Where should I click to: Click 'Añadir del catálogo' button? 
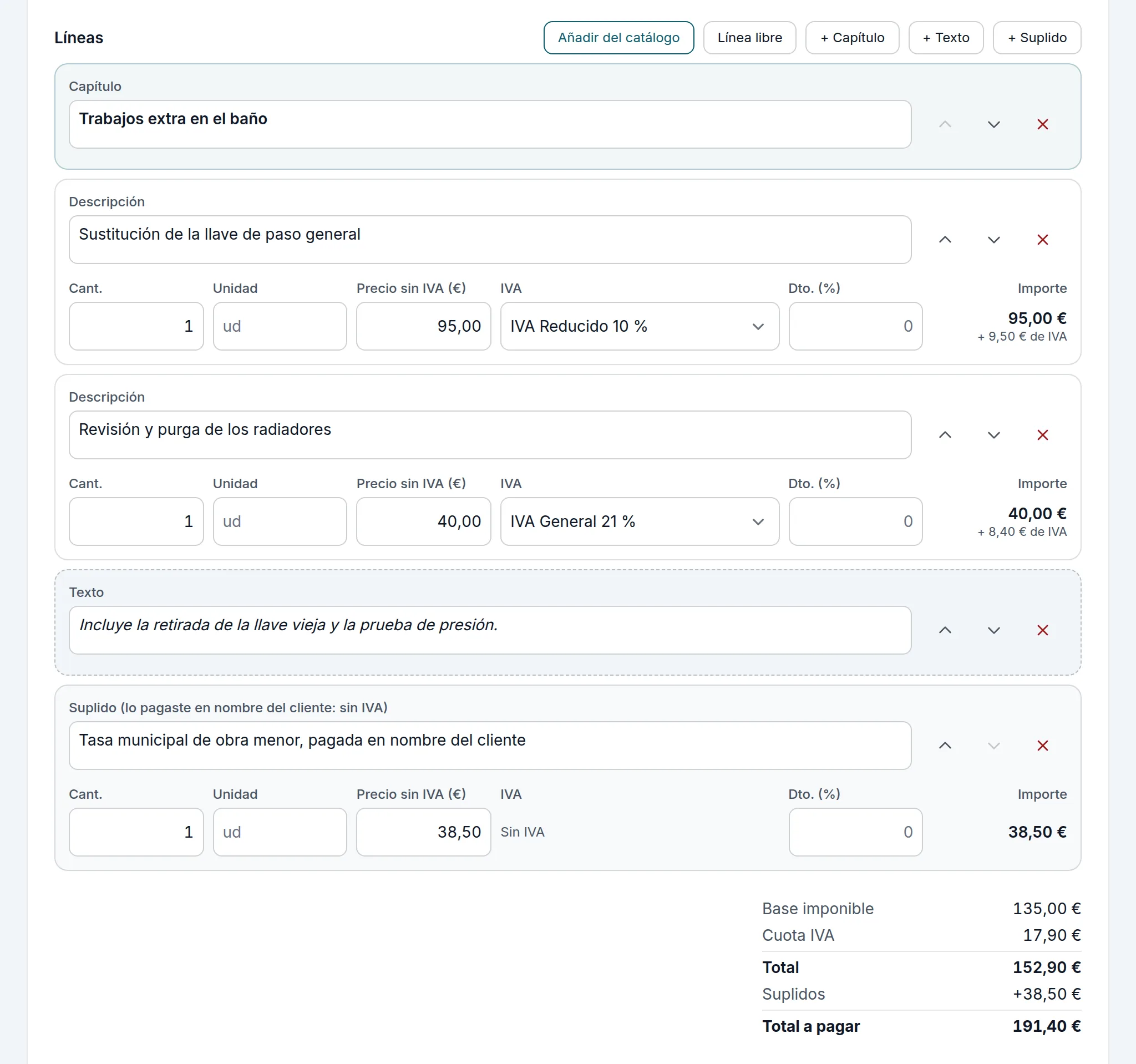pyautogui.click(x=618, y=38)
